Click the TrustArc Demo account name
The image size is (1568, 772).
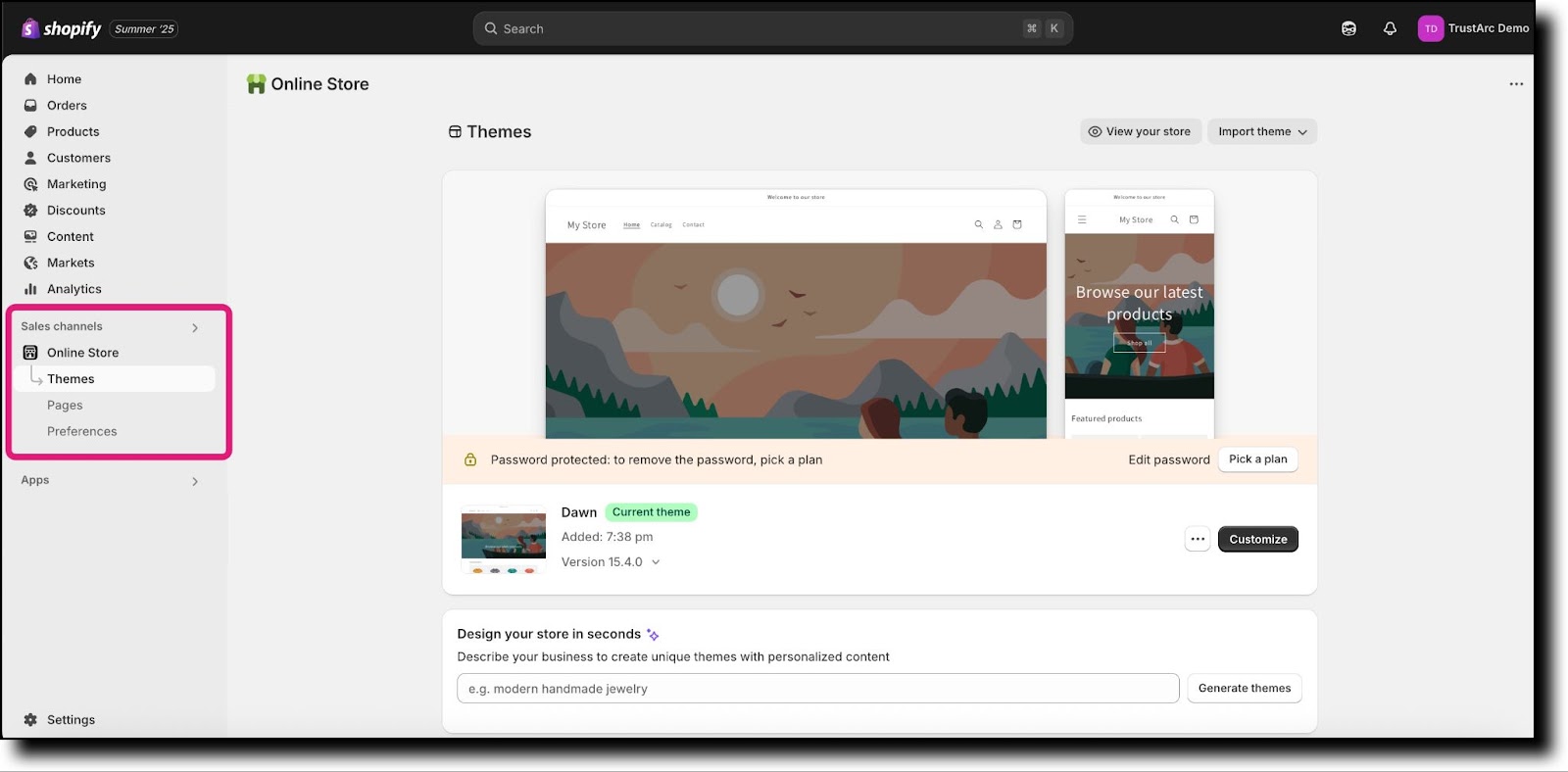tap(1489, 28)
